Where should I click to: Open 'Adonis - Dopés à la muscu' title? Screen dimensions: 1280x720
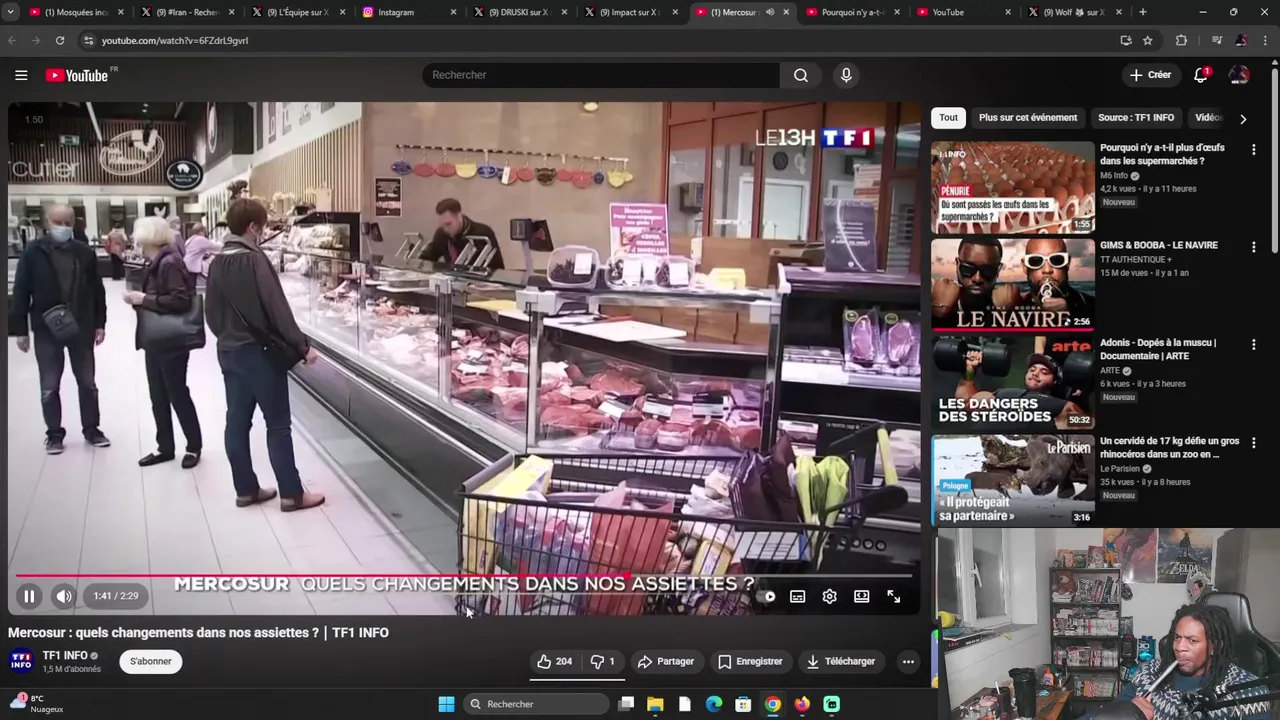pos(1158,349)
